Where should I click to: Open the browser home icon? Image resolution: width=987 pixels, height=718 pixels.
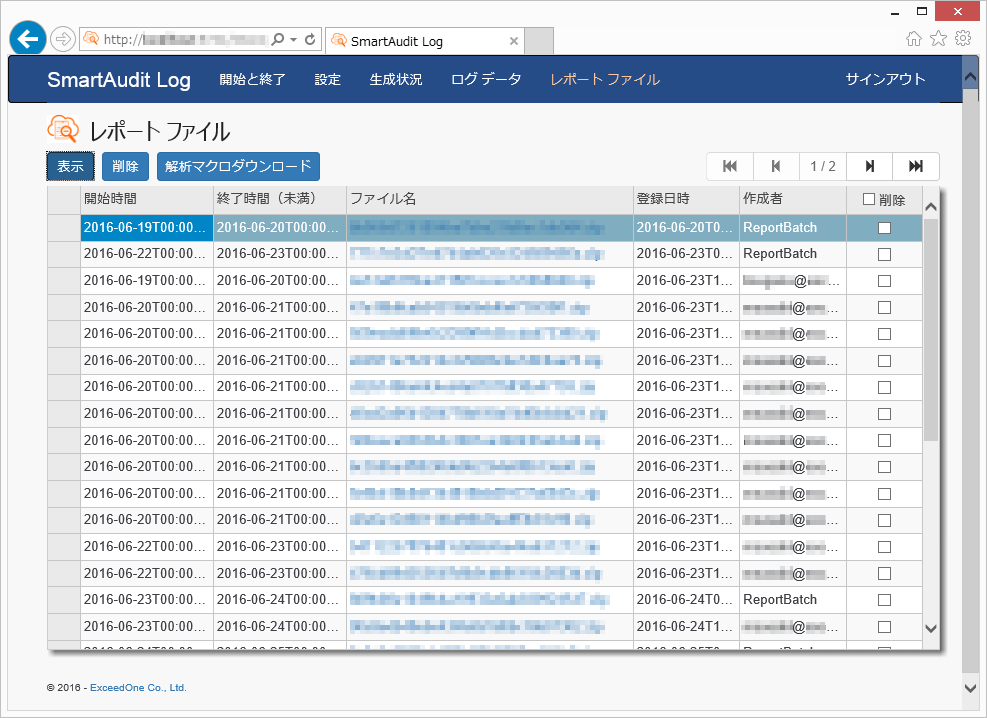pos(913,39)
